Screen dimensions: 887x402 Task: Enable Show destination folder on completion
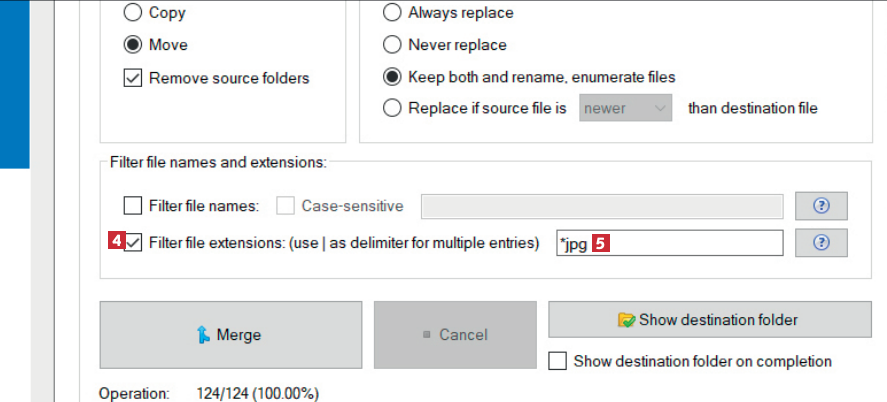(x=558, y=361)
